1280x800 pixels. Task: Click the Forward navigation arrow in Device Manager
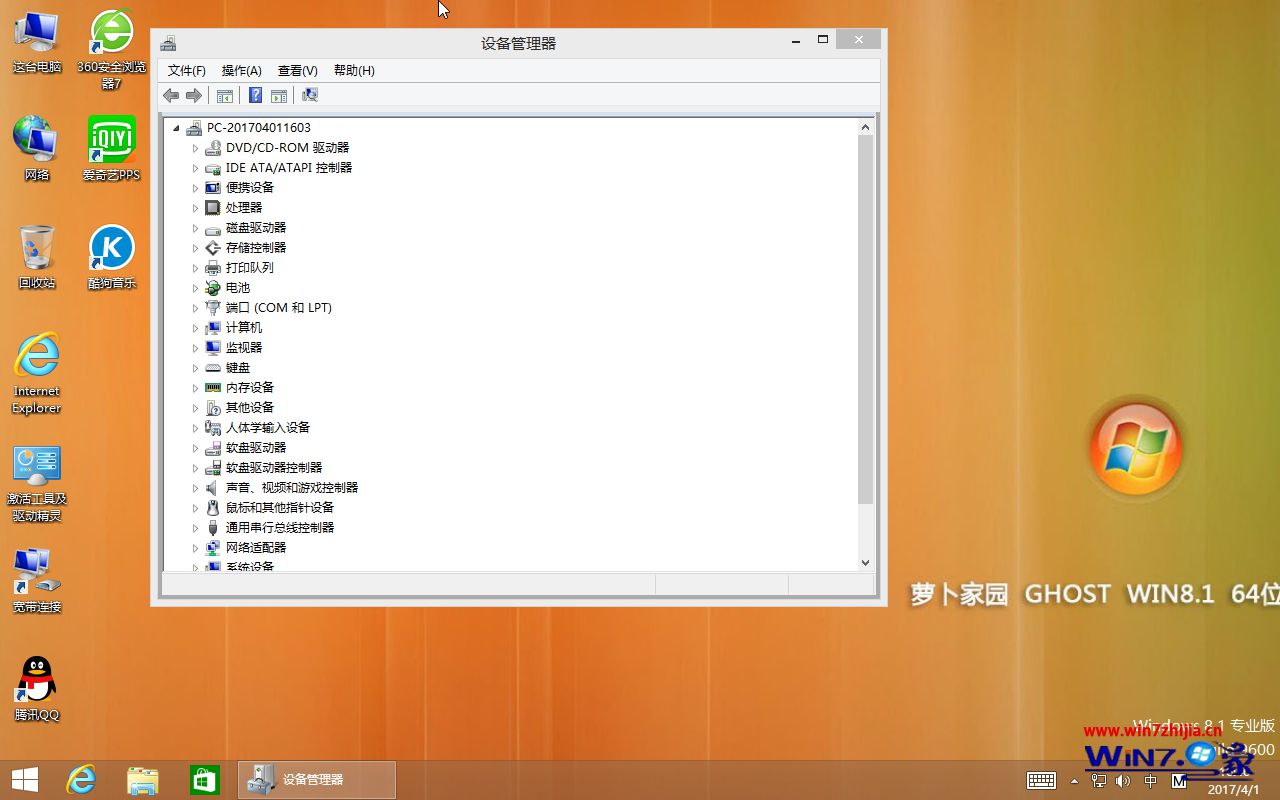point(194,95)
